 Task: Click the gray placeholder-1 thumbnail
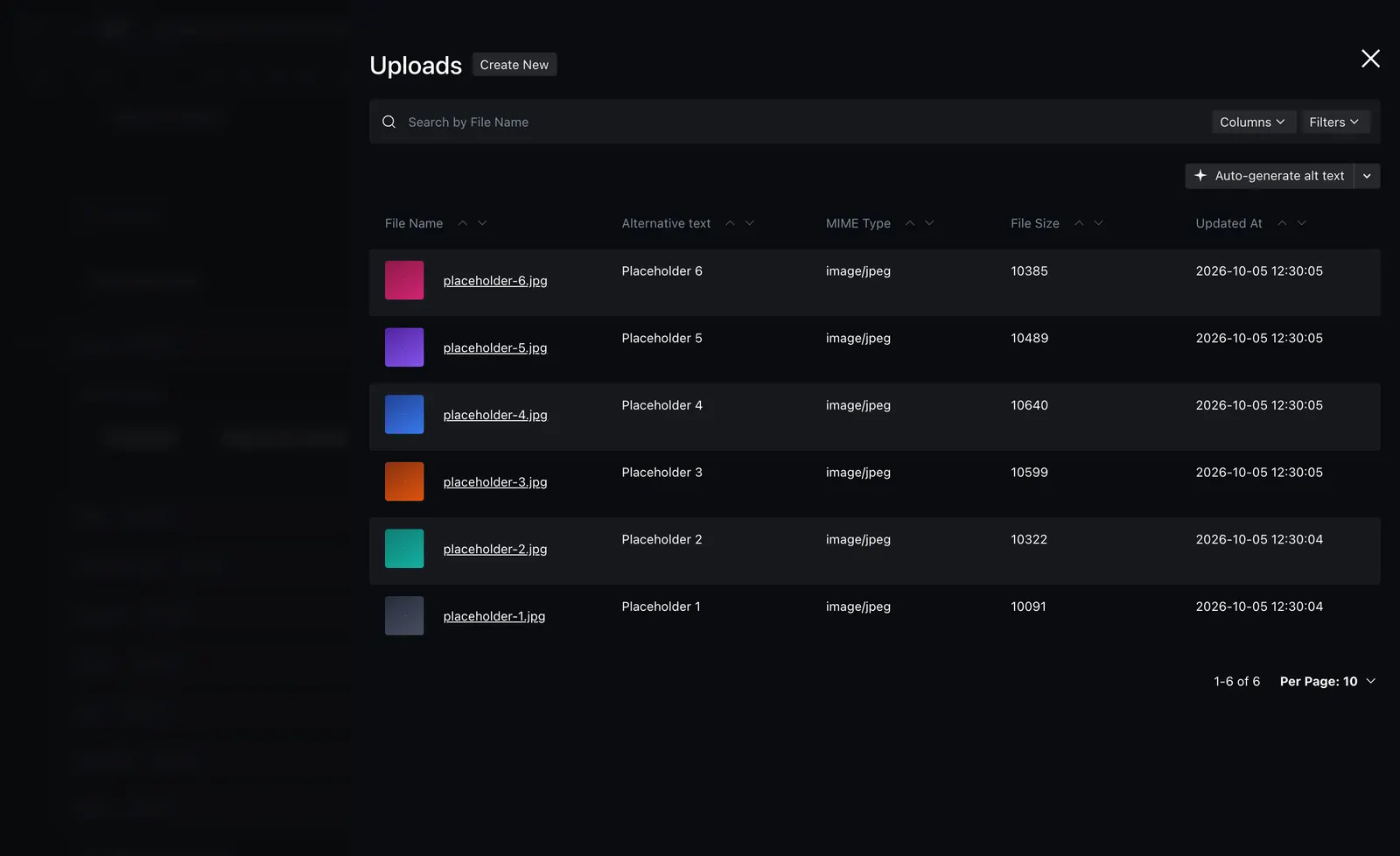[404, 616]
